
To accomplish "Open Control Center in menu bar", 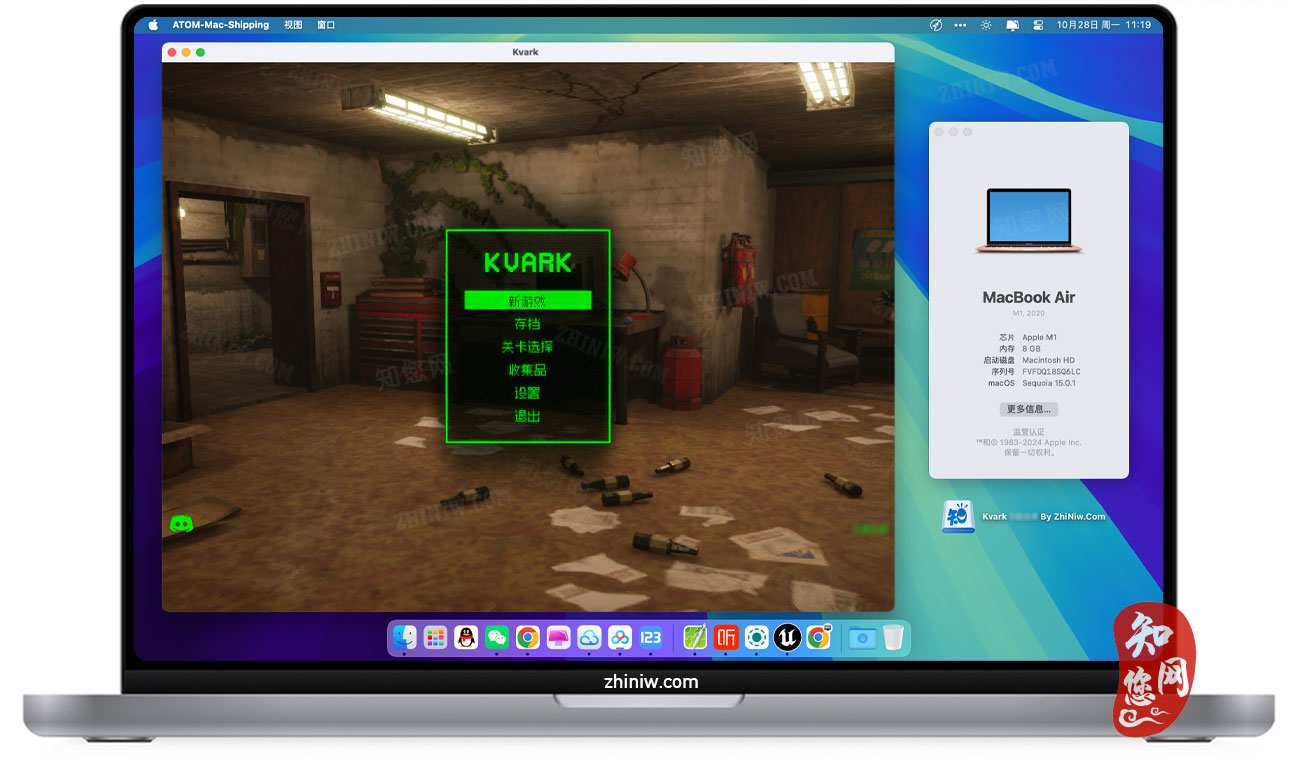I will pos(1037,25).
